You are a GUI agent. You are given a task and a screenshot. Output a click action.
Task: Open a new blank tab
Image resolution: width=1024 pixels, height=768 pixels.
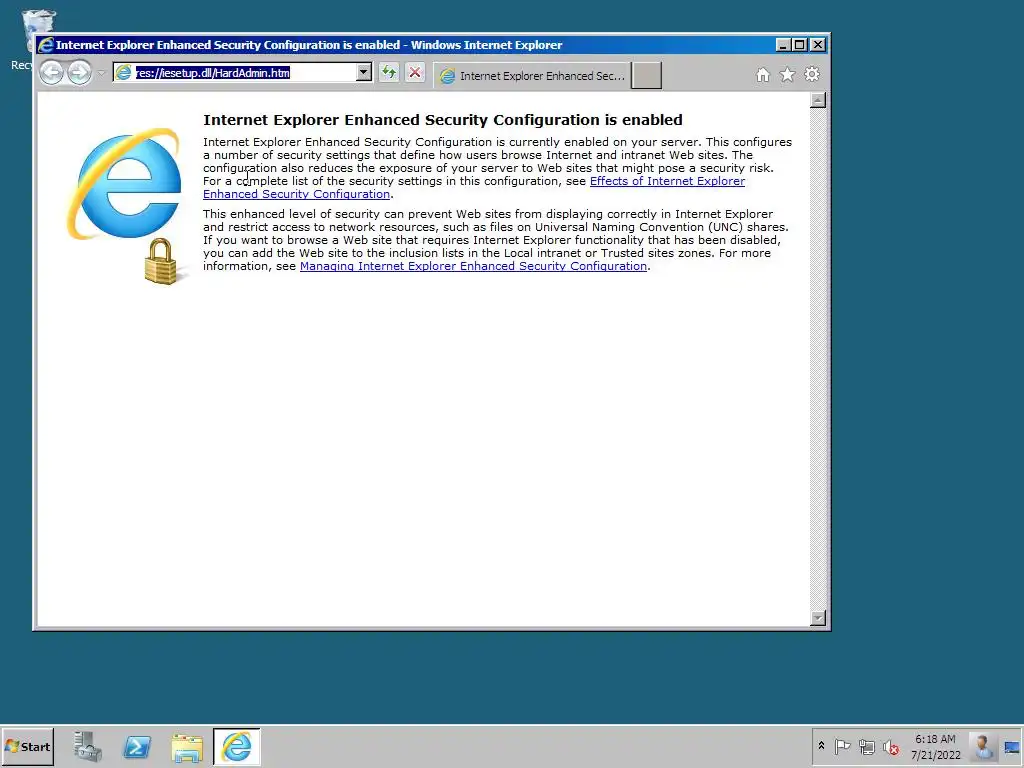coord(647,76)
